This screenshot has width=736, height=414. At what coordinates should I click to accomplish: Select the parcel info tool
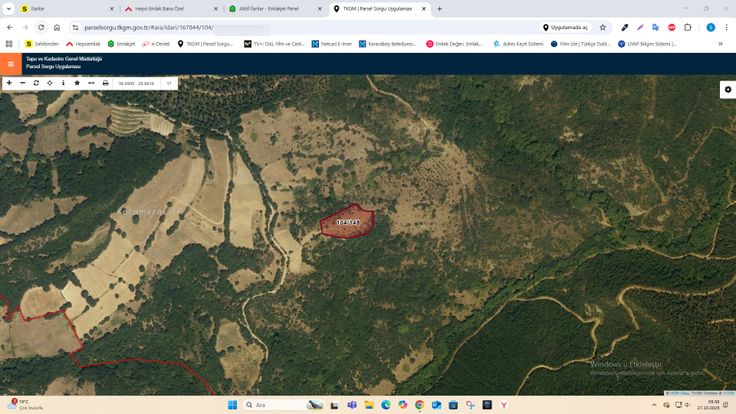[x=63, y=83]
